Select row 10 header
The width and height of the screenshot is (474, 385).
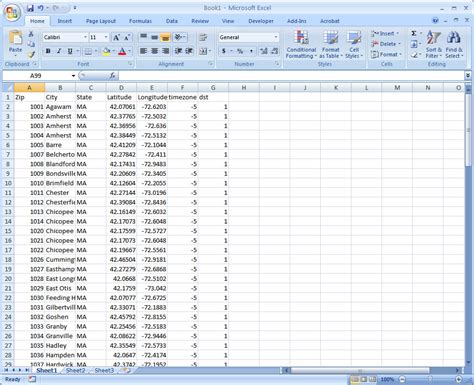[x=8, y=183]
